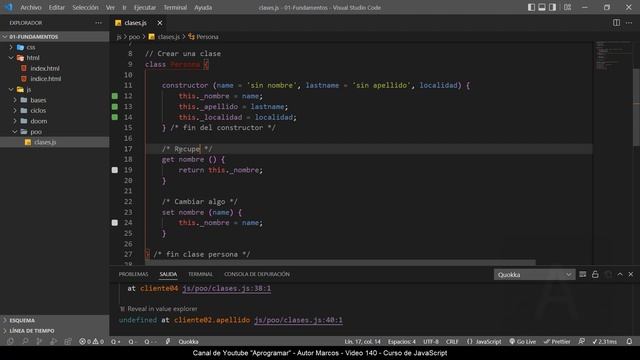The height and width of the screenshot is (360, 640).
Task: Open errors and warnings status item
Action: point(91,342)
